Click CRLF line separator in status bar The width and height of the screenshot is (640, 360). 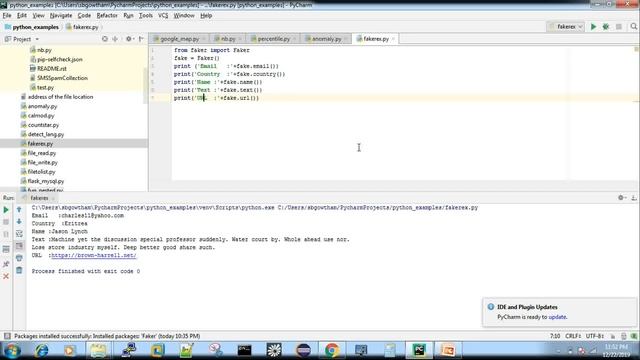point(573,336)
